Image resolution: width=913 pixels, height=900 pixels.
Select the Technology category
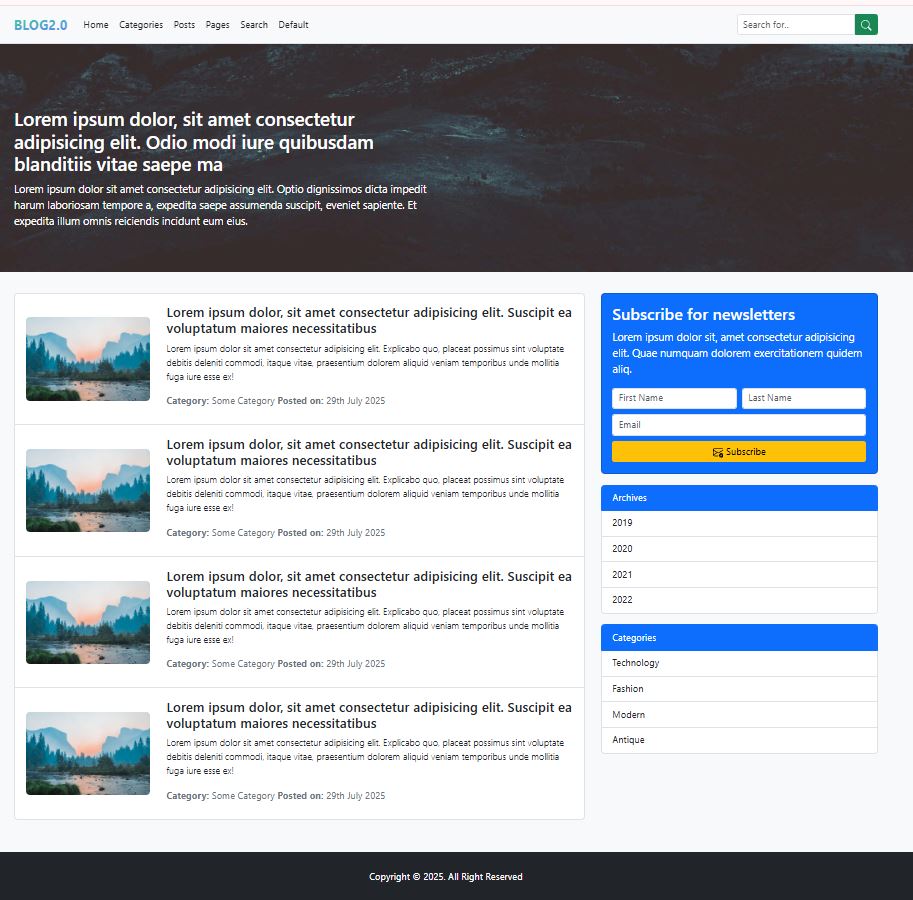635,662
